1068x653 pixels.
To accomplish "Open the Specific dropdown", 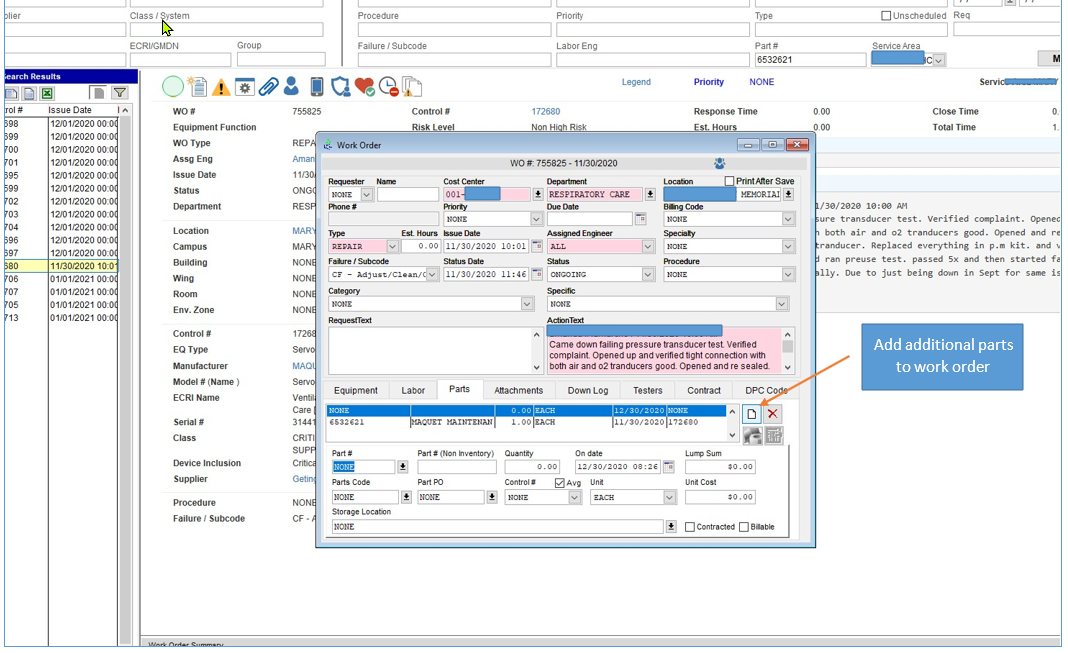I will click(782, 304).
